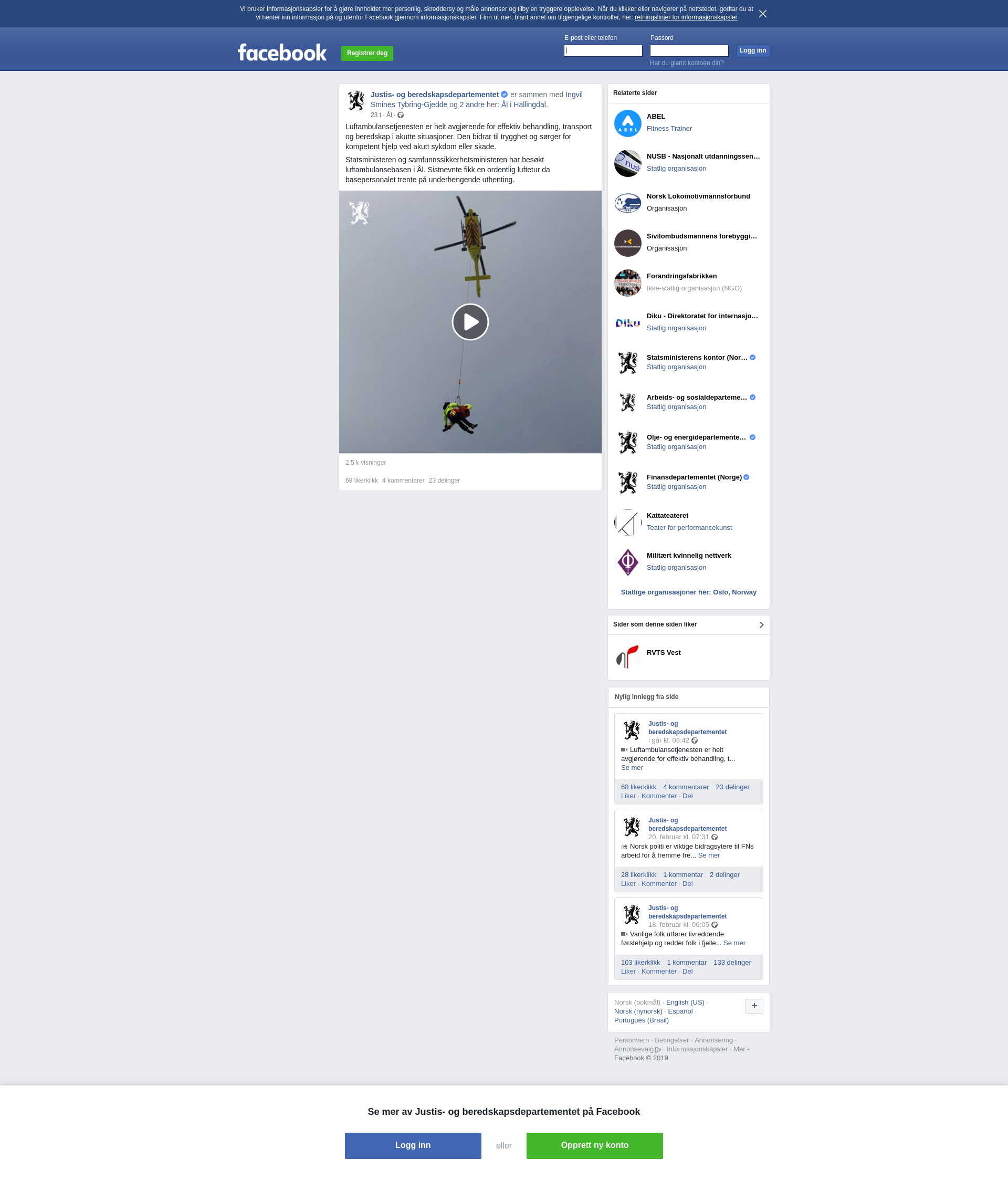The image size is (1008, 1180).
Task: Click the Facebook logo in header
Action: coord(282,53)
